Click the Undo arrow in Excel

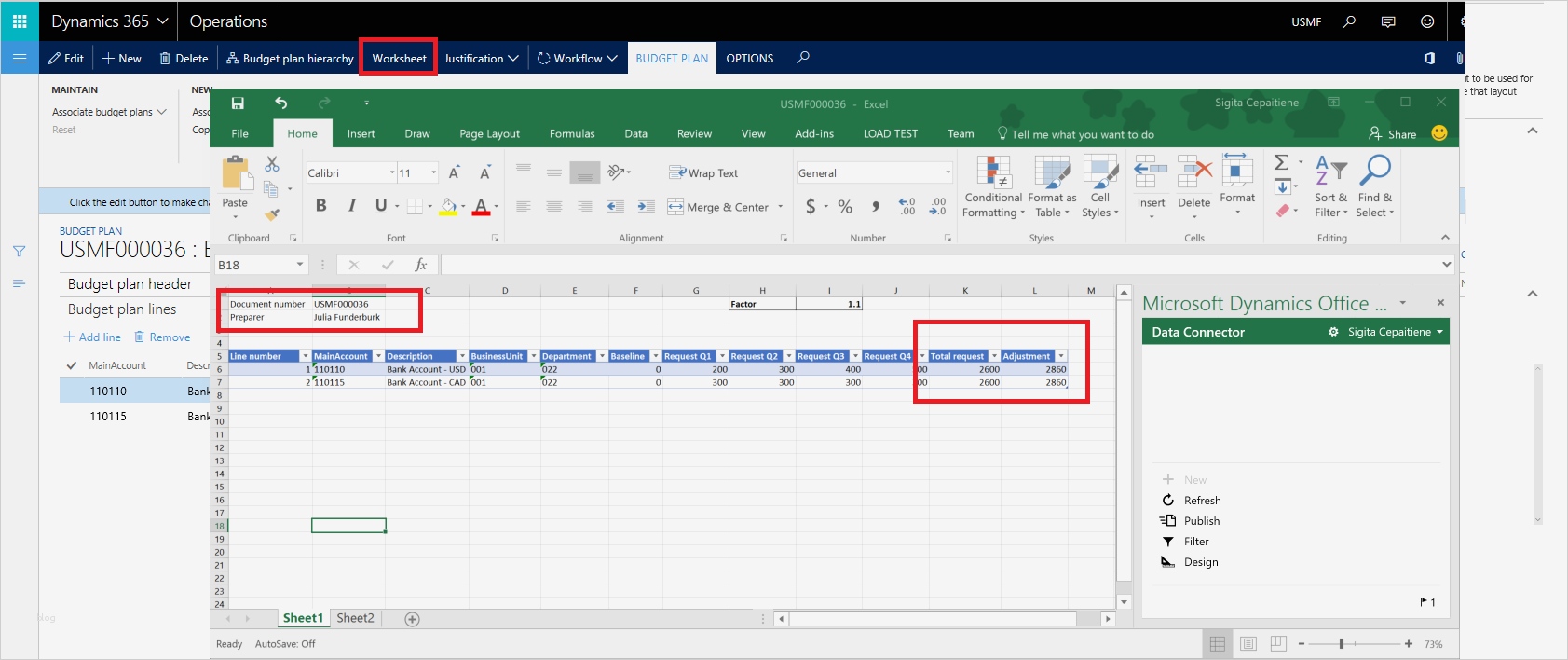click(281, 103)
